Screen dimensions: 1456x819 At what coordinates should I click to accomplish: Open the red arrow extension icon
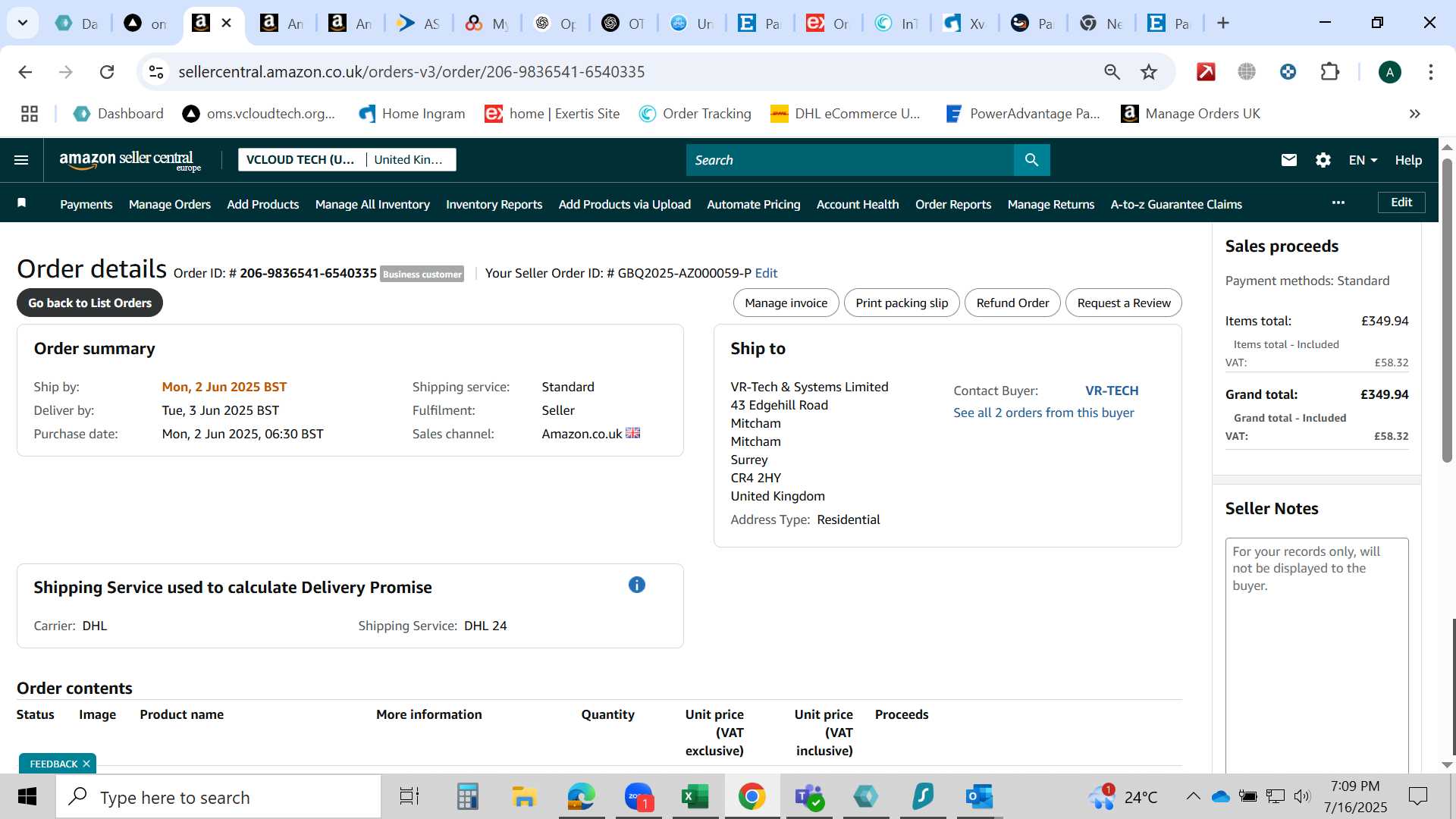[x=1206, y=72]
